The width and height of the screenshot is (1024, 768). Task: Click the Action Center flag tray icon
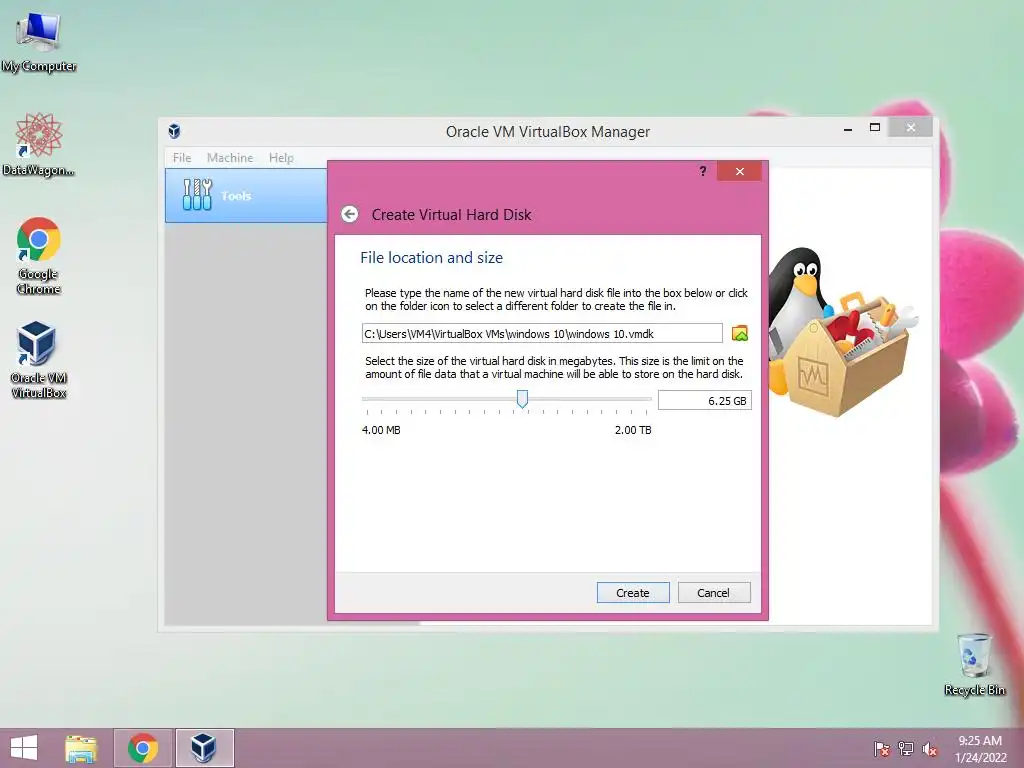click(x=882, y=749)
